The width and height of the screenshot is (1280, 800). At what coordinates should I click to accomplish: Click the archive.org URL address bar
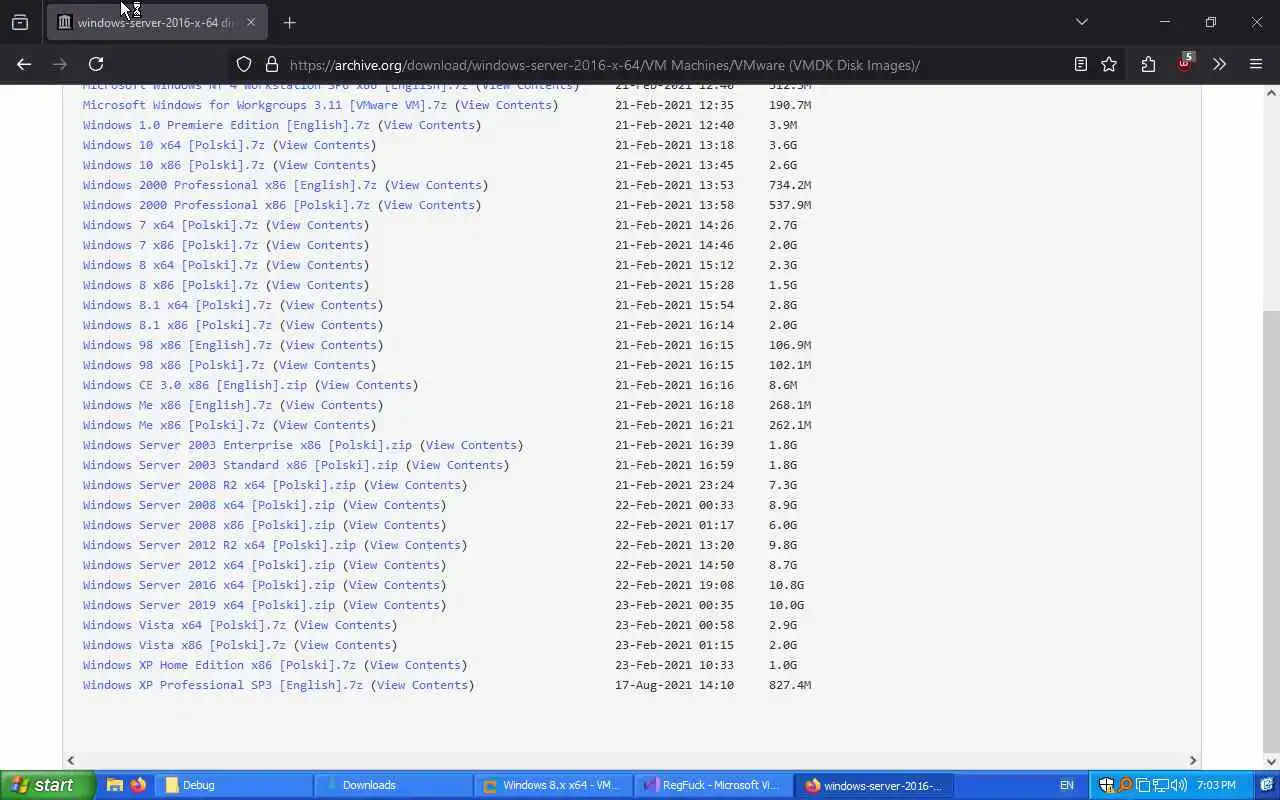click(604, 65)
